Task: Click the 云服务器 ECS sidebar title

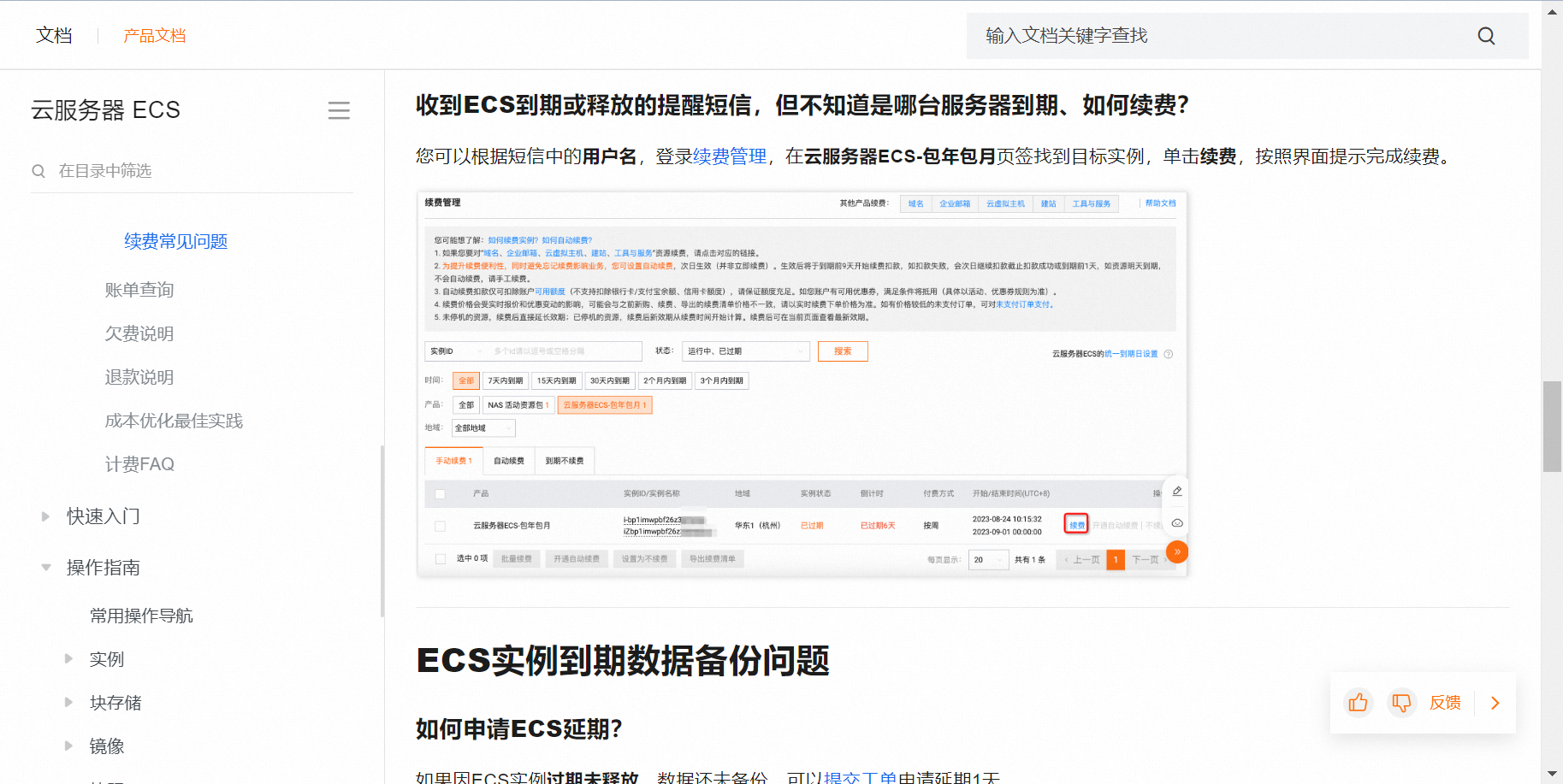Action: [105, 110]
